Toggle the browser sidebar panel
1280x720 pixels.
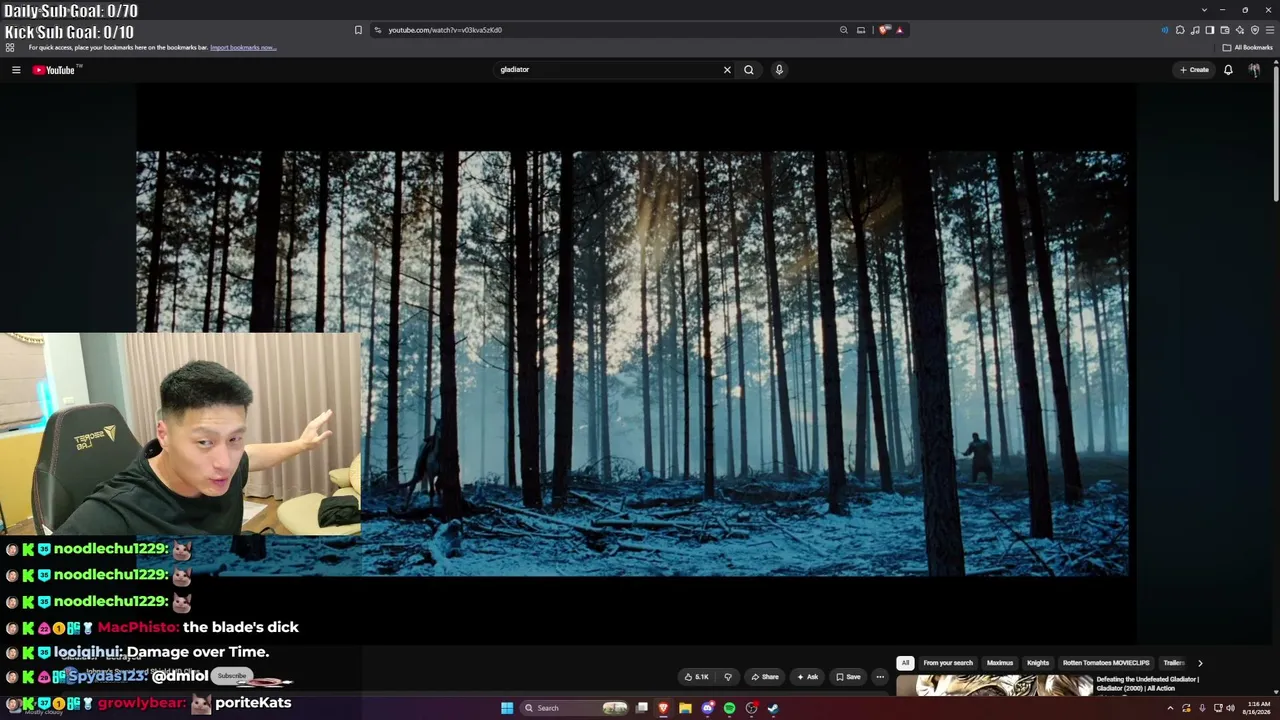click(1210, 30)
